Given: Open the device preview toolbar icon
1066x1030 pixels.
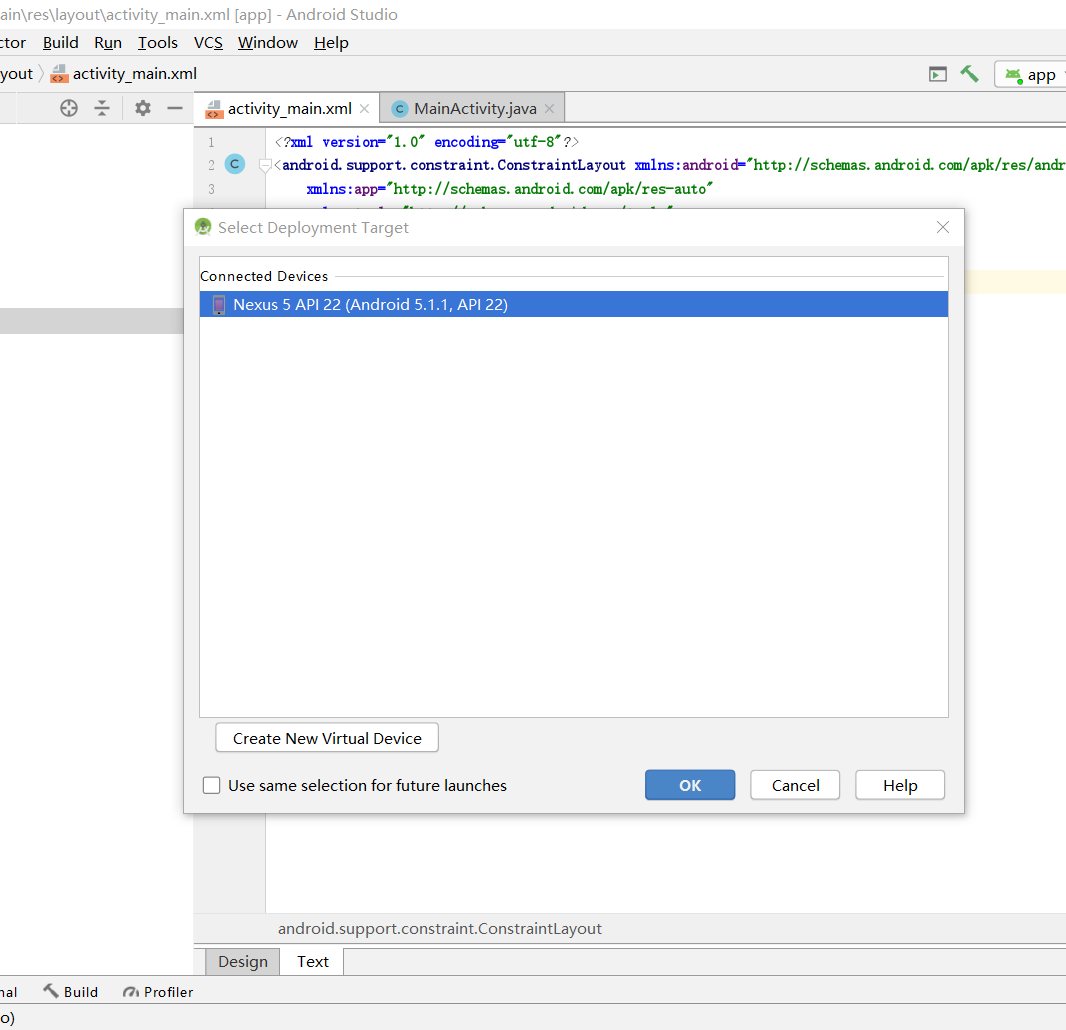Looking at the screenshot, I should [x=938, y=74].
